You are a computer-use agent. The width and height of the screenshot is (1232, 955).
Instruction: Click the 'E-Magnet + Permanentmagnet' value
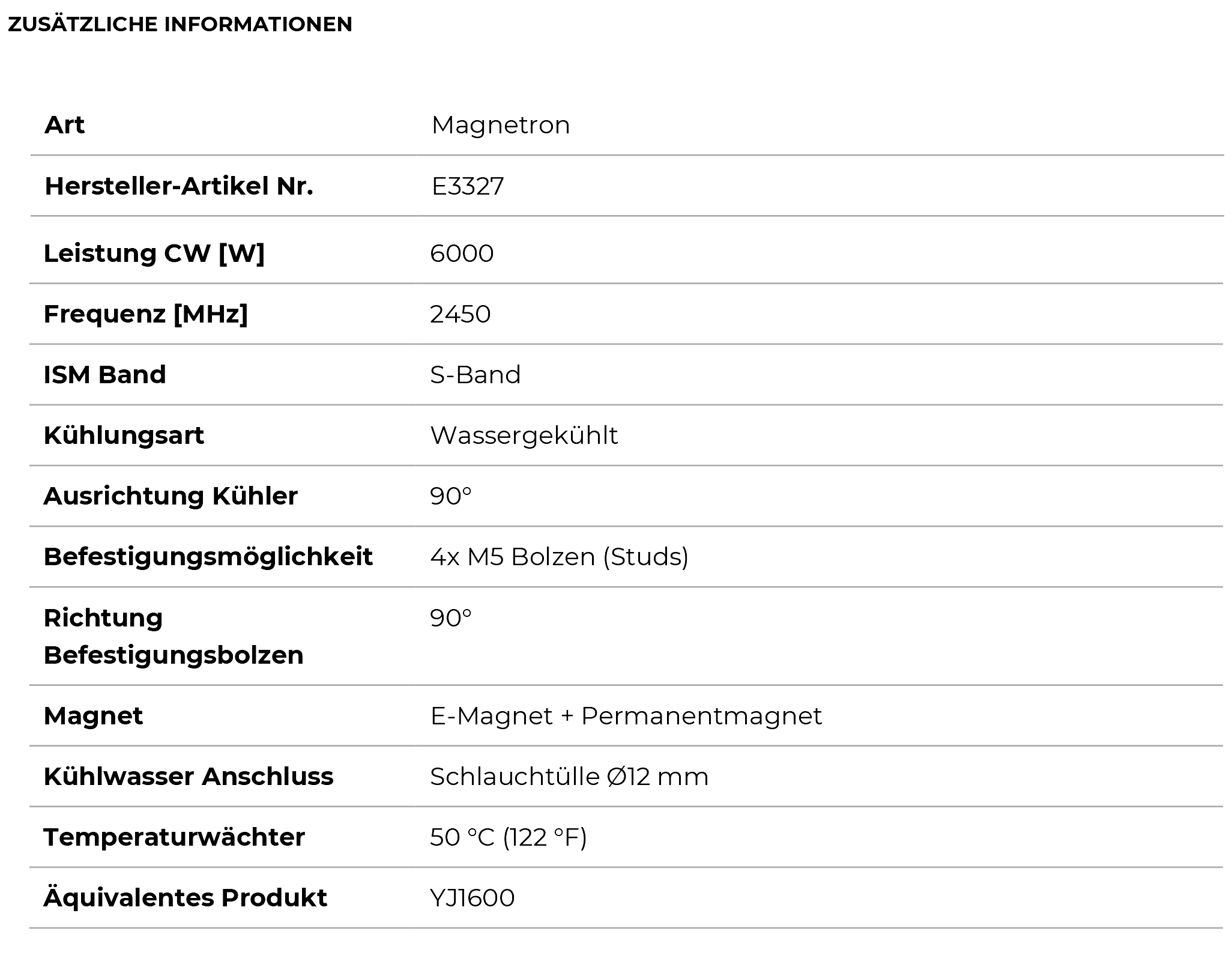[x=626, y=716]
